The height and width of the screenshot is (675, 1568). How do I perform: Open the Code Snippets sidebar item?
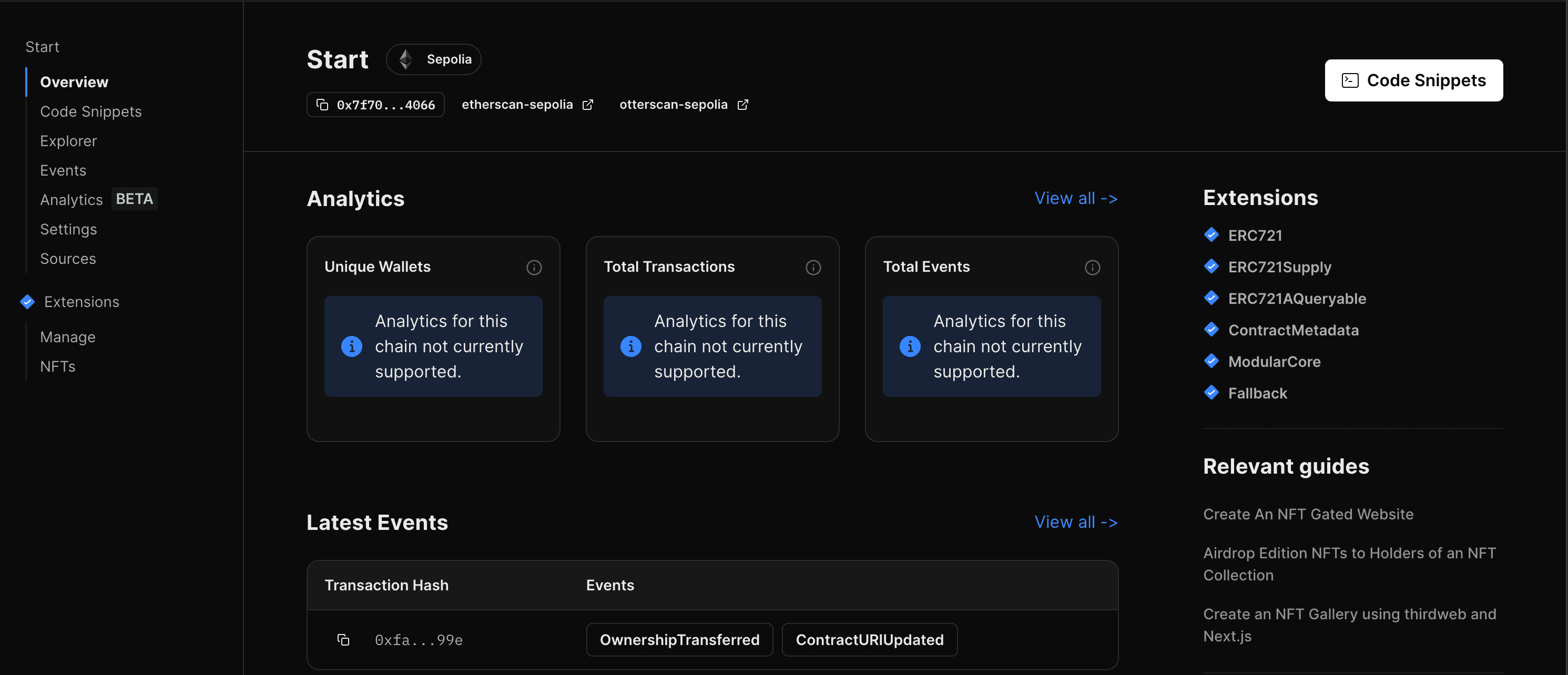[90, 111]
